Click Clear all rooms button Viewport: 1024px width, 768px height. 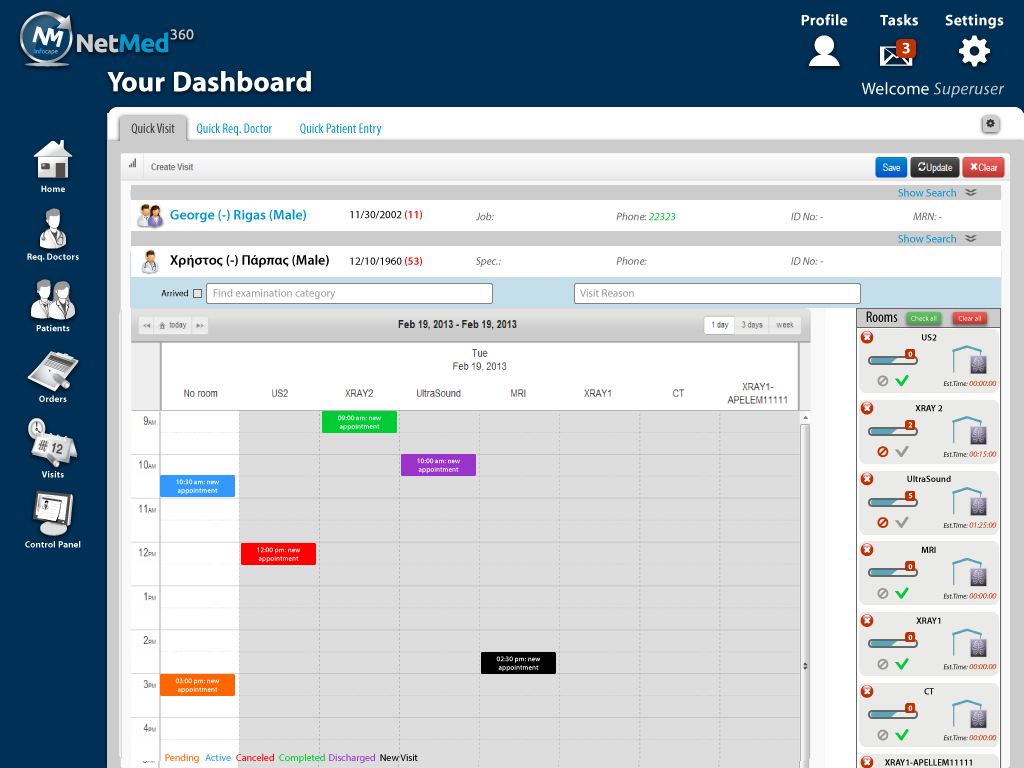tap(969, 318)
